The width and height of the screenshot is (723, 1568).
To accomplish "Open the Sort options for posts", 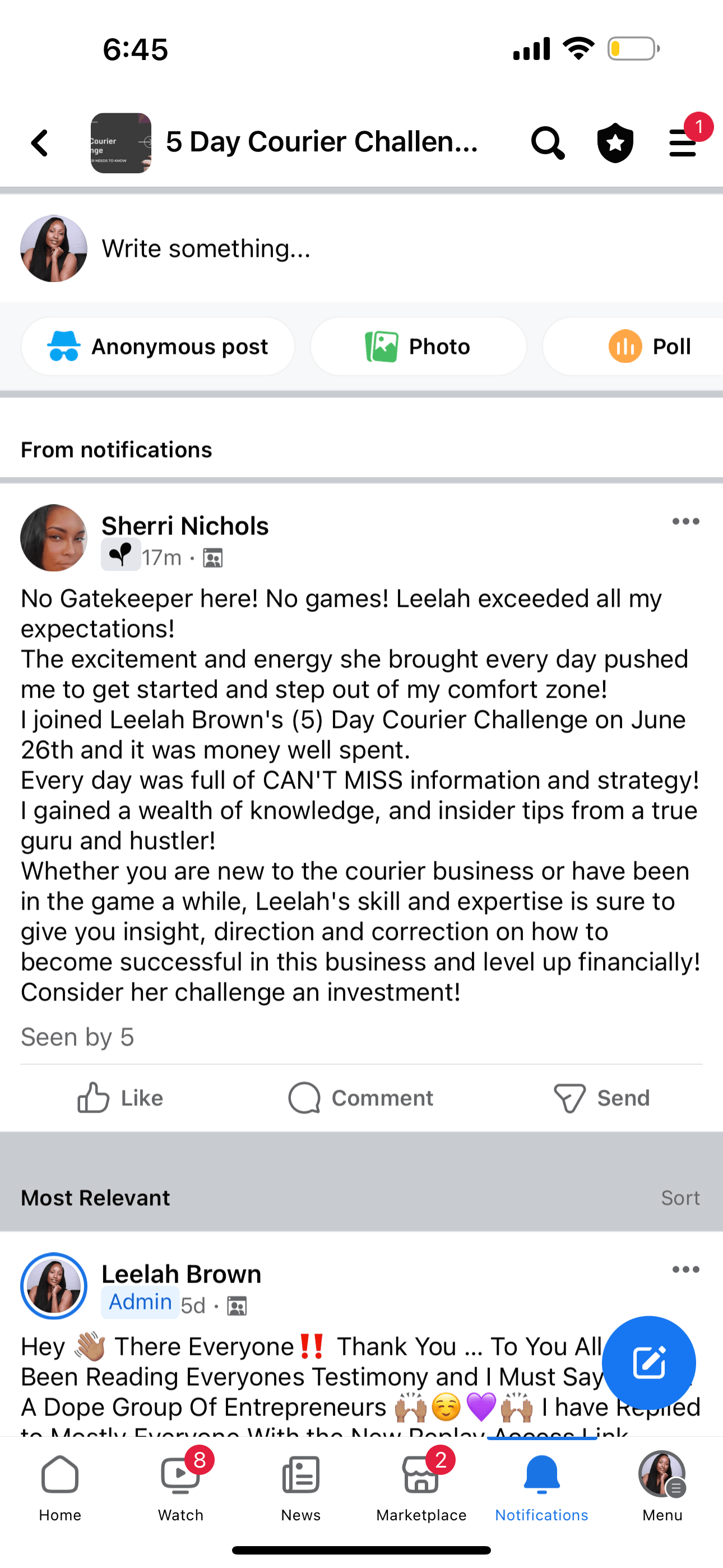I will pyautogui.click(x=680, y=1198).
